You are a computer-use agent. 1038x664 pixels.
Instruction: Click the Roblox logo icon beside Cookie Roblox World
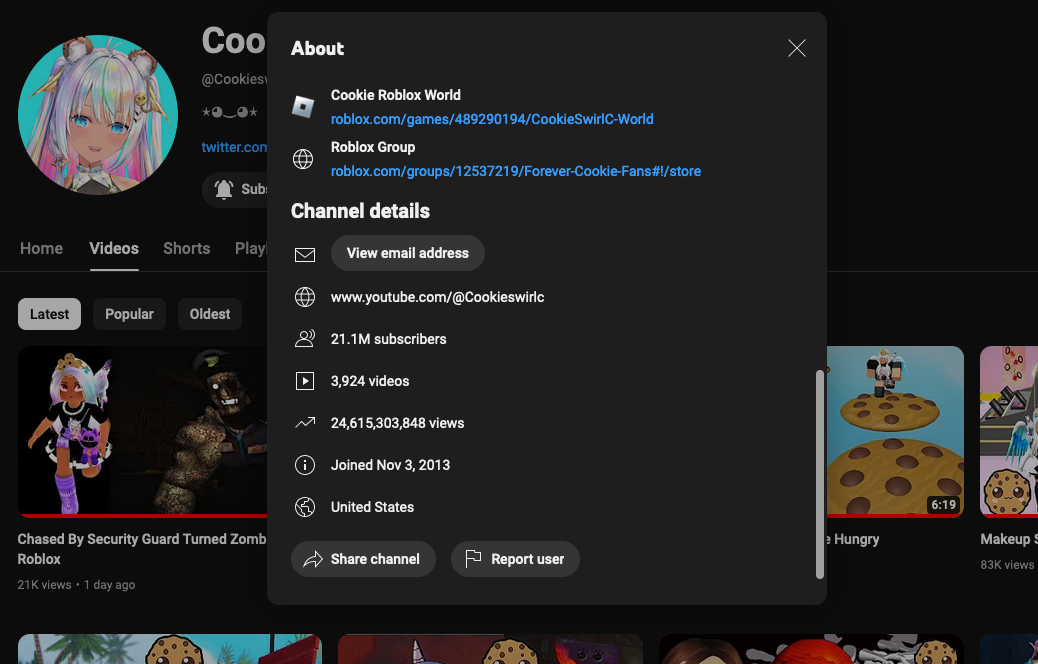(x=303, y=107)
